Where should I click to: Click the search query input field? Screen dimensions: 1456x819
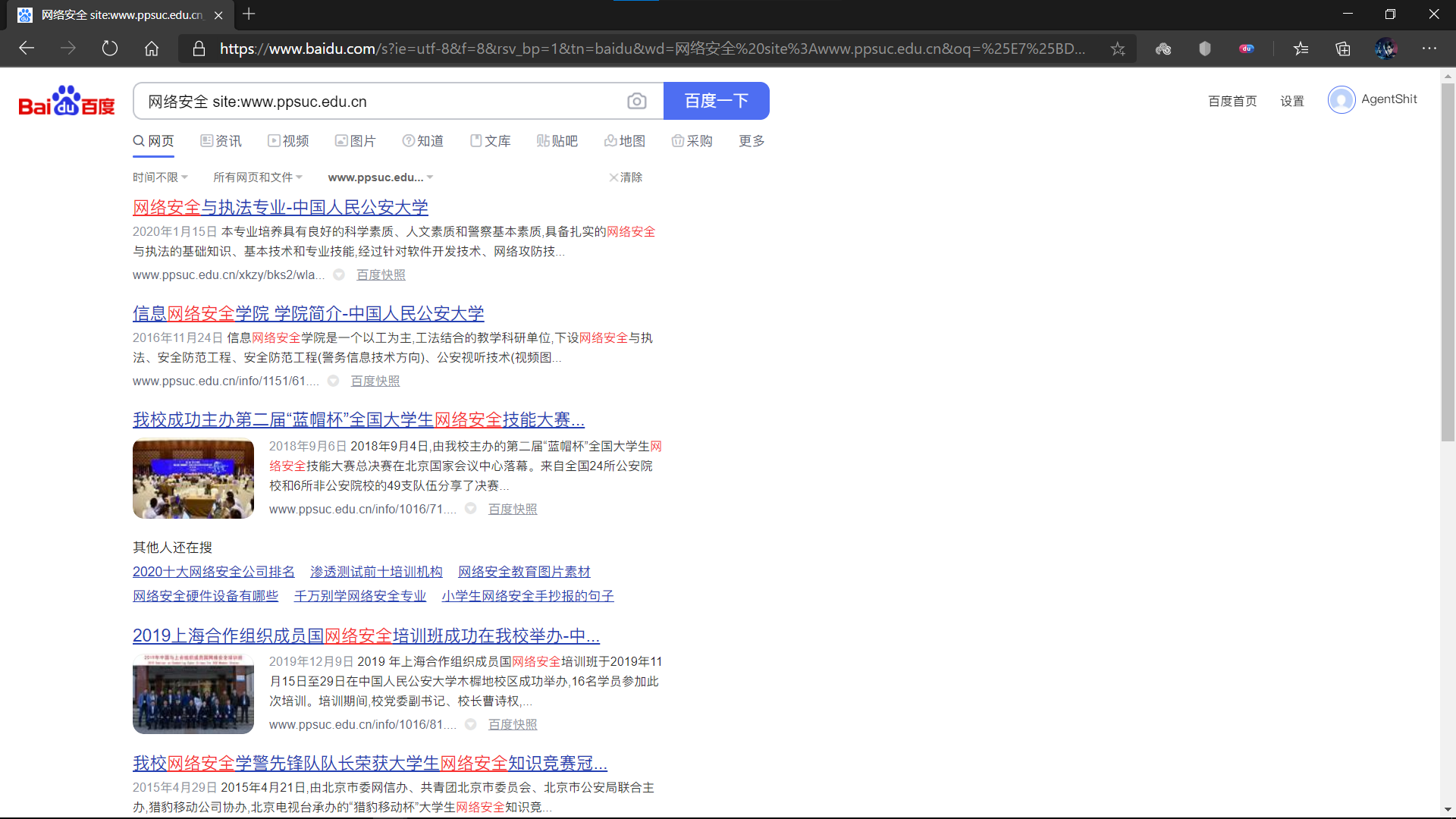click(379, 102)
